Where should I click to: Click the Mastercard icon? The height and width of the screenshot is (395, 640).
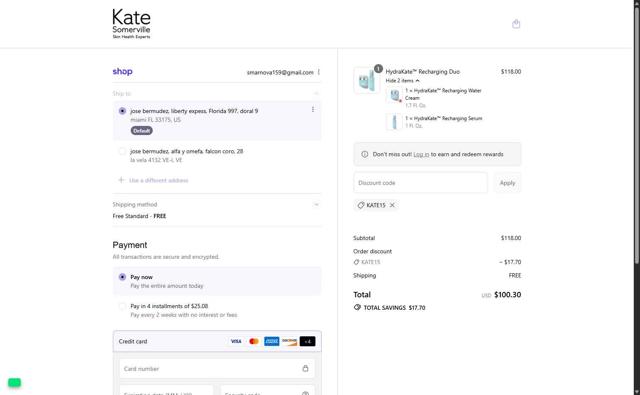[x=254, y=341]
